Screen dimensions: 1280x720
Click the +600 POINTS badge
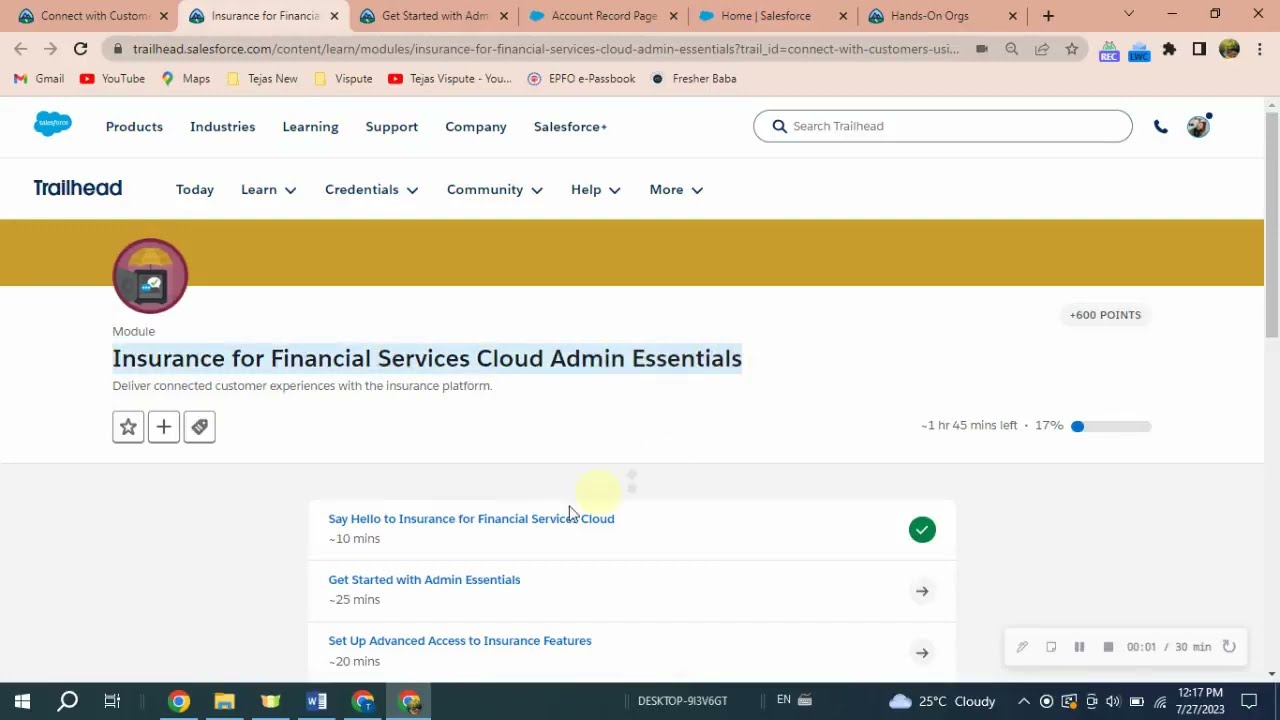[1105, 315]
